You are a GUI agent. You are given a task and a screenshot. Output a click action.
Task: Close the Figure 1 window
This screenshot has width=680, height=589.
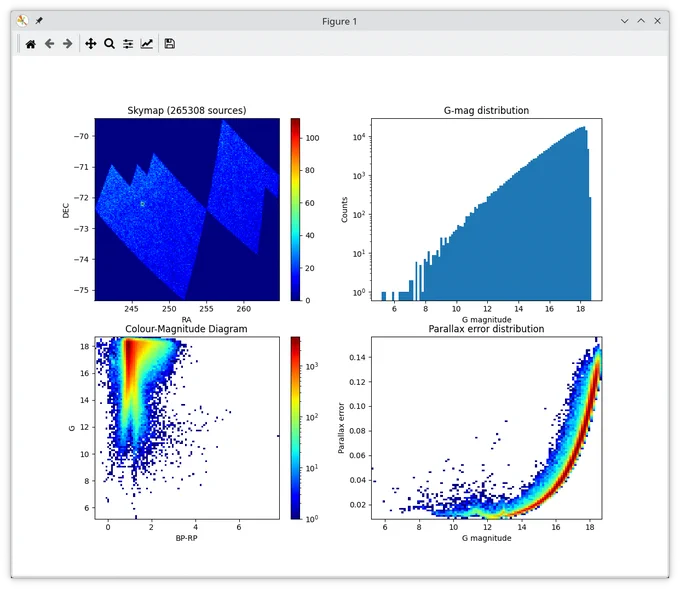[657, 21]
